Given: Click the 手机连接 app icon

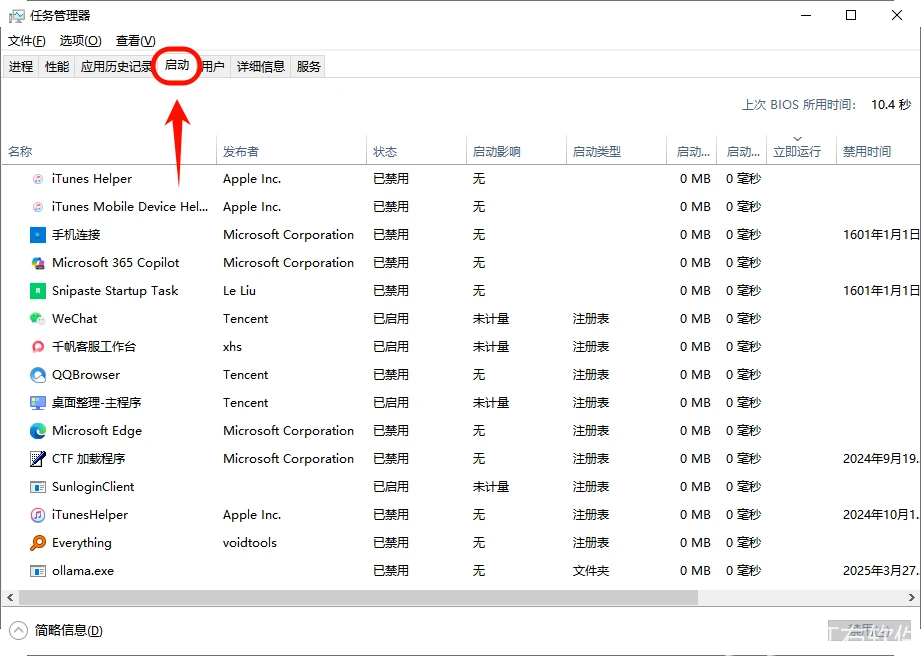Looking at the screenshot, I should point(38,235).
